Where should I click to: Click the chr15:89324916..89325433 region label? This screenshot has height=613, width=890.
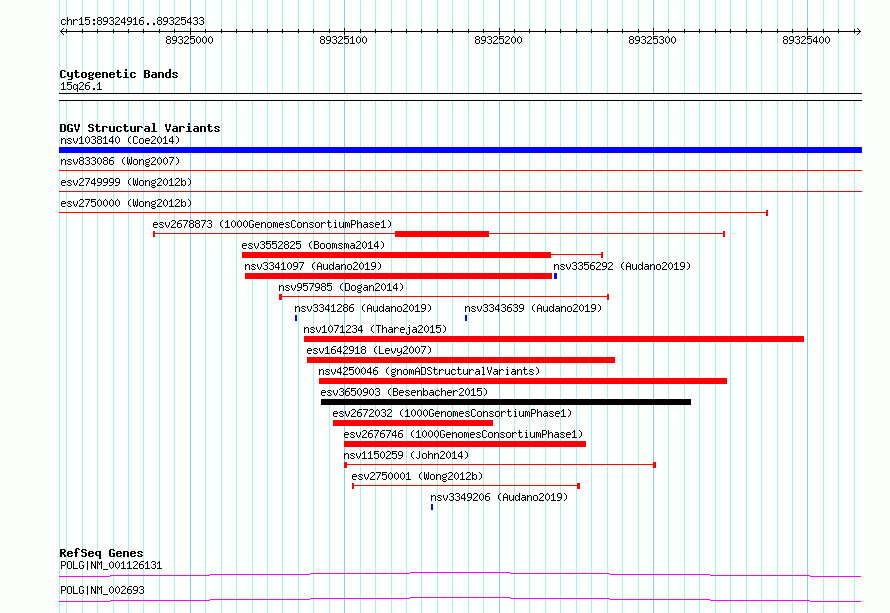[x=132, y=22]
